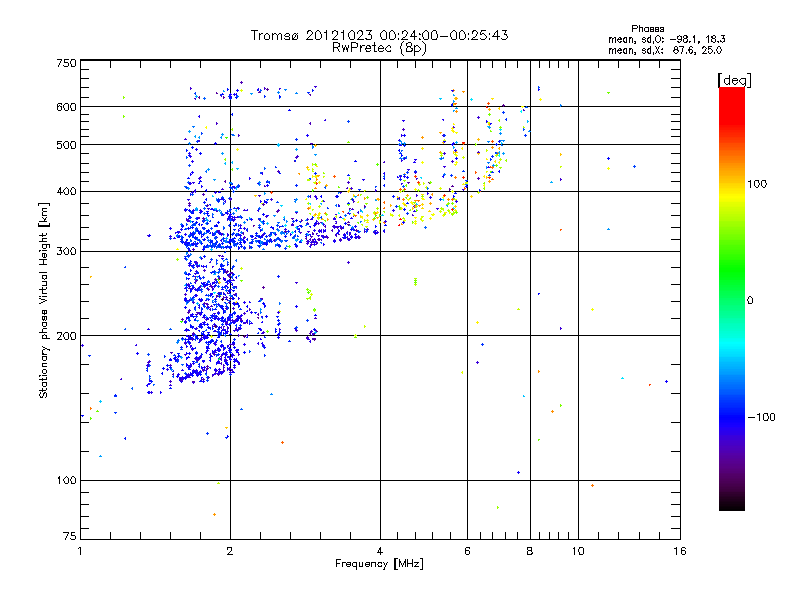
Task: Click y-axis tick label '300'
Action: coord(66,252)
